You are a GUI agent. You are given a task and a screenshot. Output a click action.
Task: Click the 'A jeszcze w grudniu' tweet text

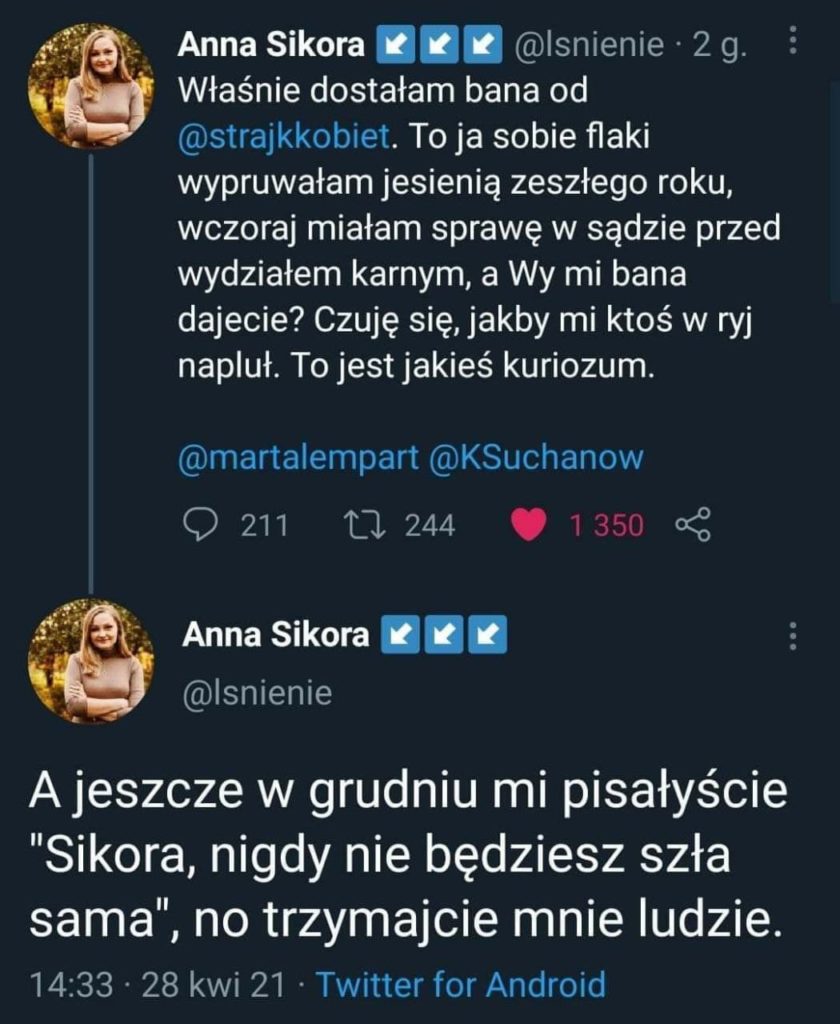coord(406,860)
